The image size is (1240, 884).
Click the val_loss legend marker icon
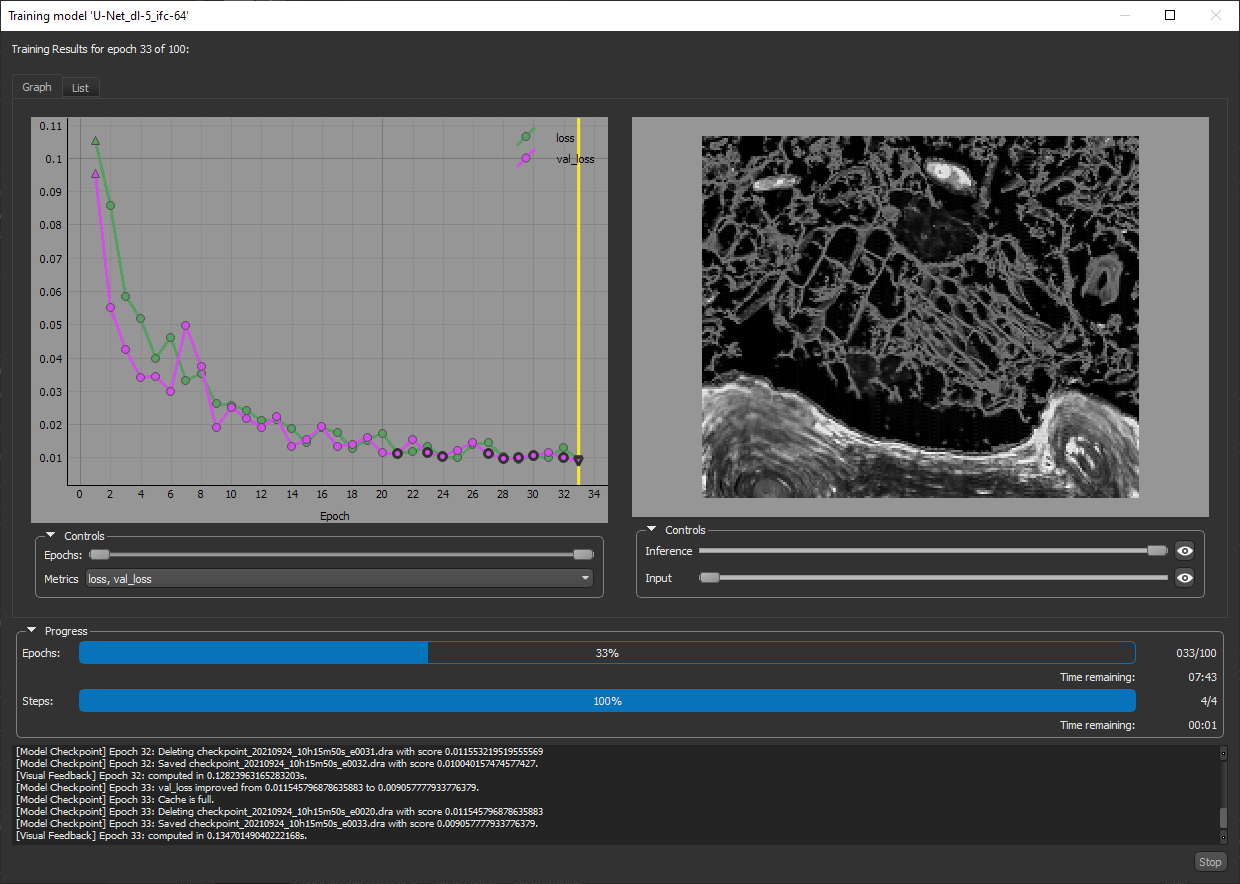point(526,159)
